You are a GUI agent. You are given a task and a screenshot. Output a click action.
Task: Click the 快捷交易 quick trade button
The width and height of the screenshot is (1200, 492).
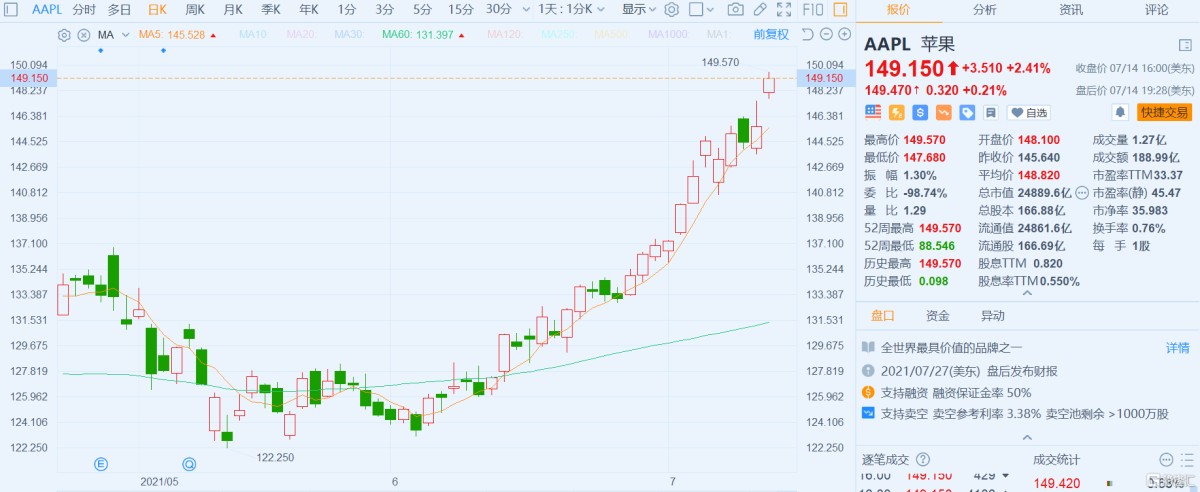coord(1164,112)
